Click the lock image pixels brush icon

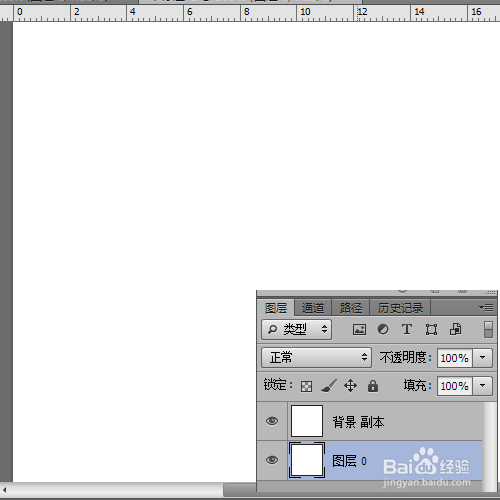pos(329,386)
